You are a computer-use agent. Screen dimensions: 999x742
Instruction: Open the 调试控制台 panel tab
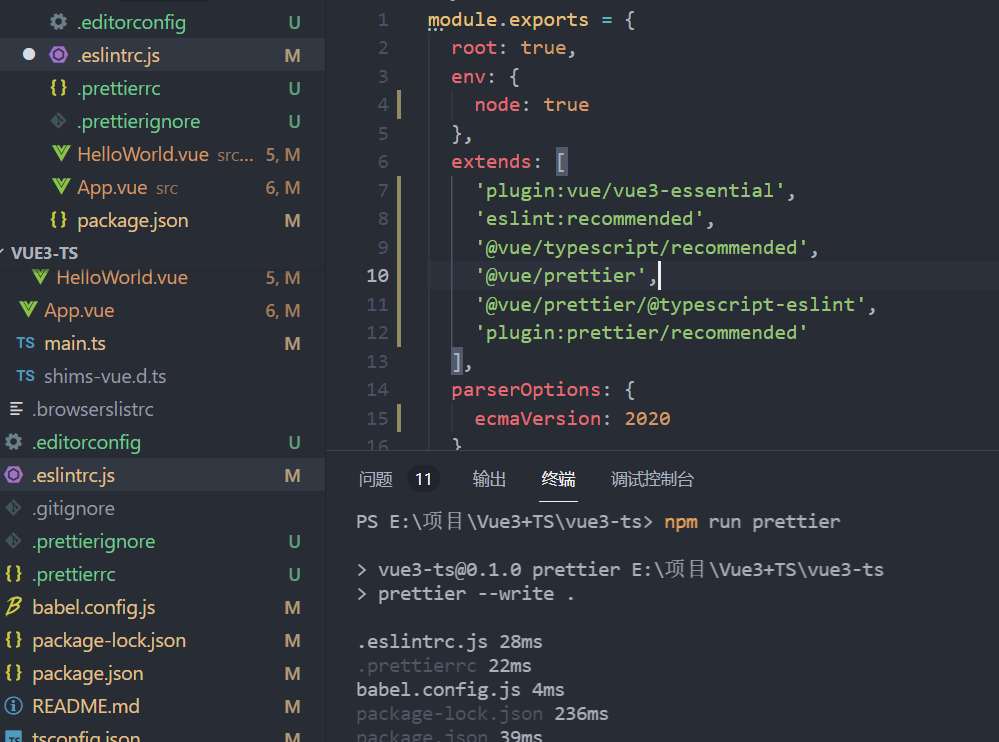[x=652, y=479]
